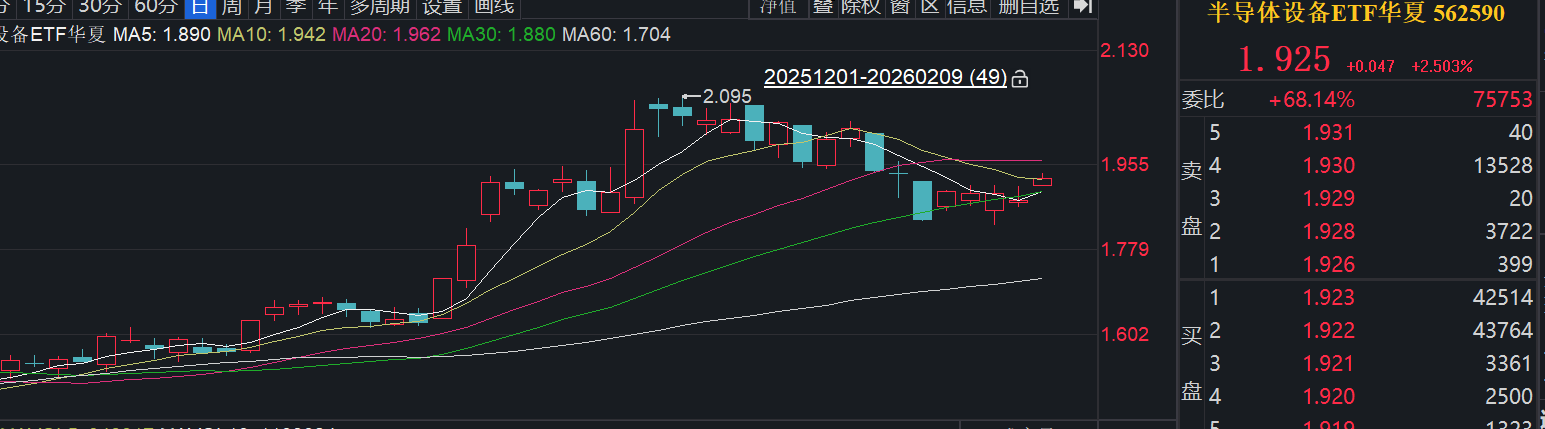Select the 月 monthly period tab
1545x429 pixels.
(263, 7)
